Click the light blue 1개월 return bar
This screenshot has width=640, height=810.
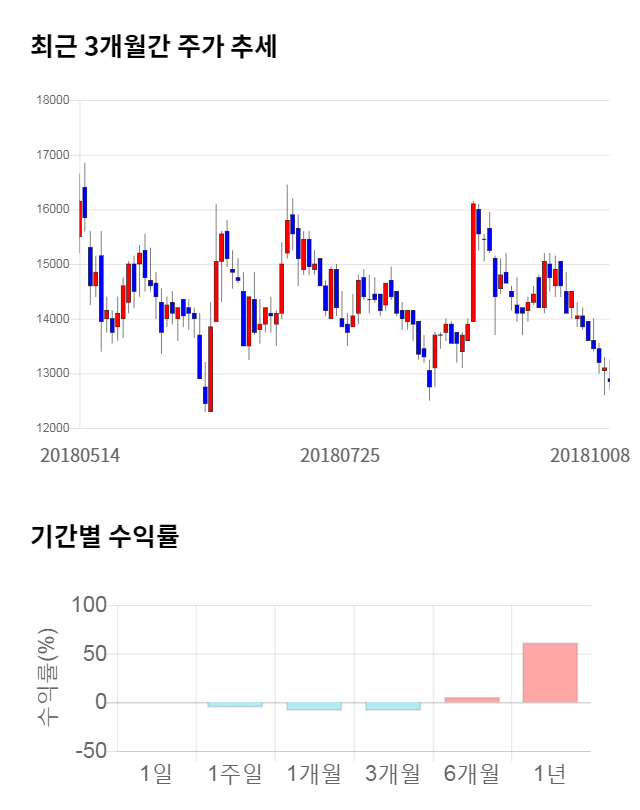313,706
